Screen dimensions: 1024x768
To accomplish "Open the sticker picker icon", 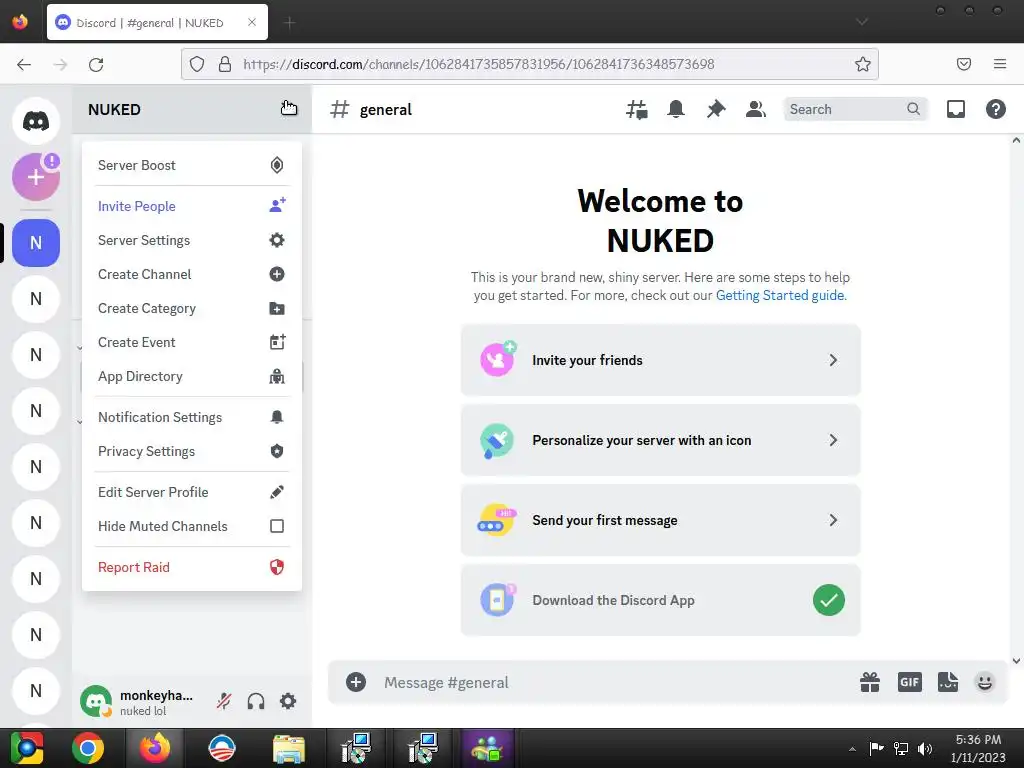I will 948,682.
